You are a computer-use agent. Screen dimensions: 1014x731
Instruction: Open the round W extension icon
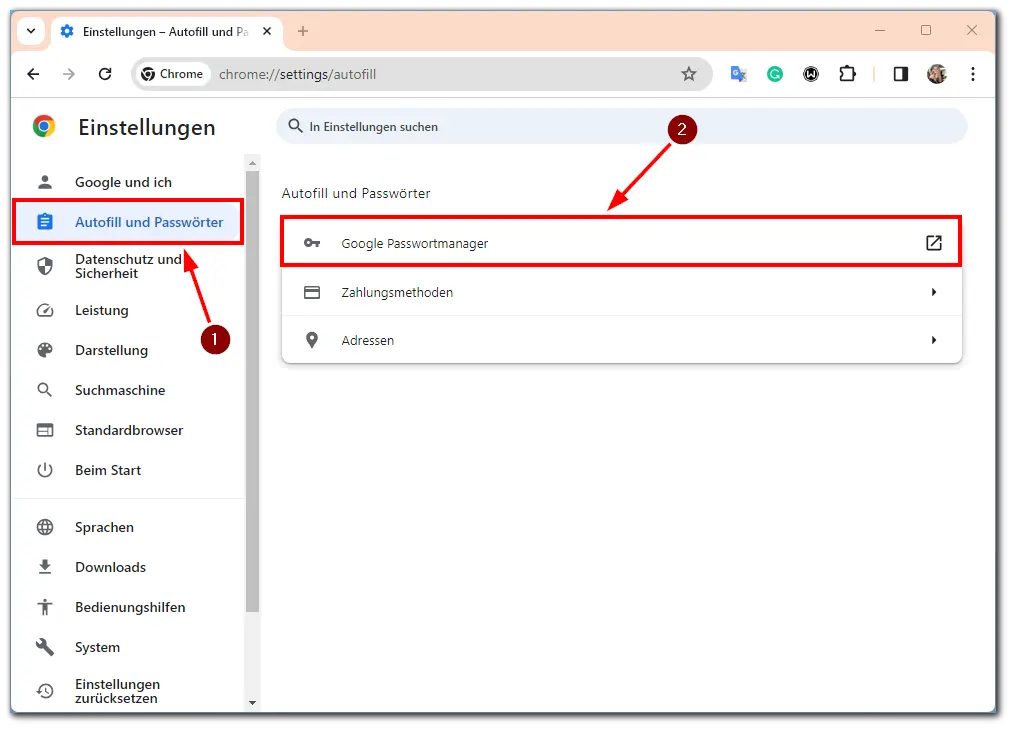click(x=811, y=74)
